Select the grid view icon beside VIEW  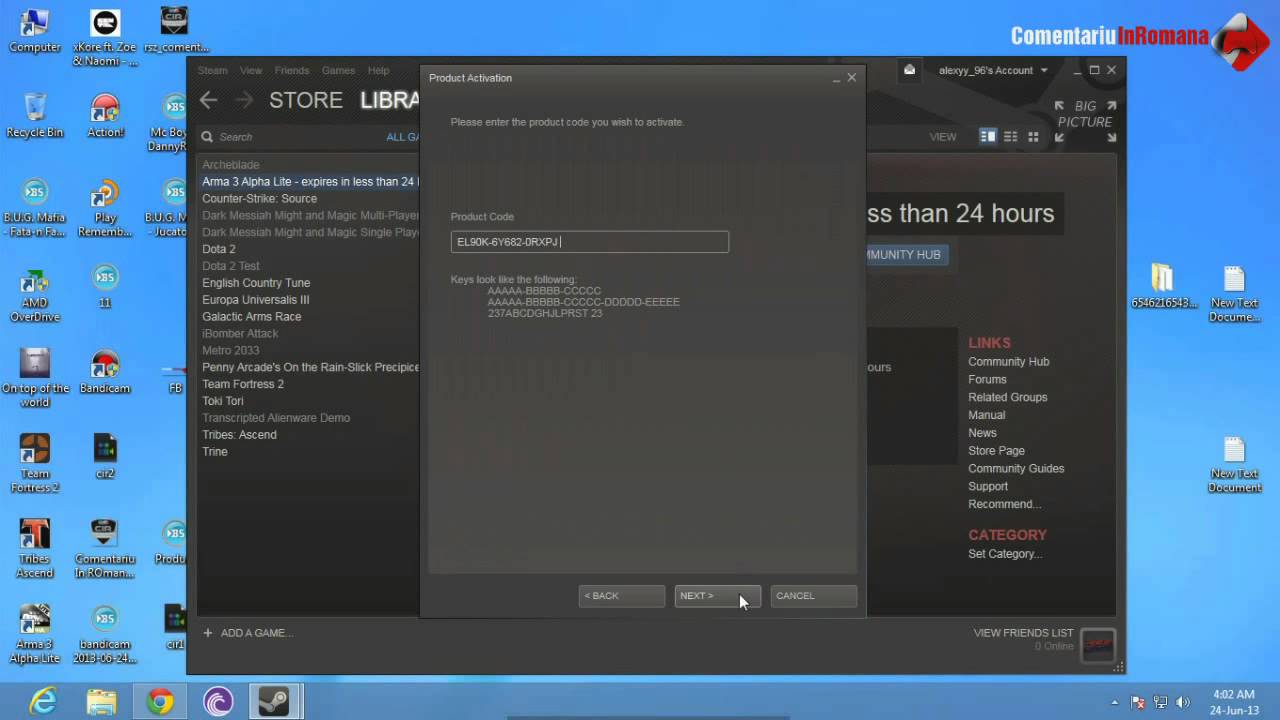point(1033,137)
